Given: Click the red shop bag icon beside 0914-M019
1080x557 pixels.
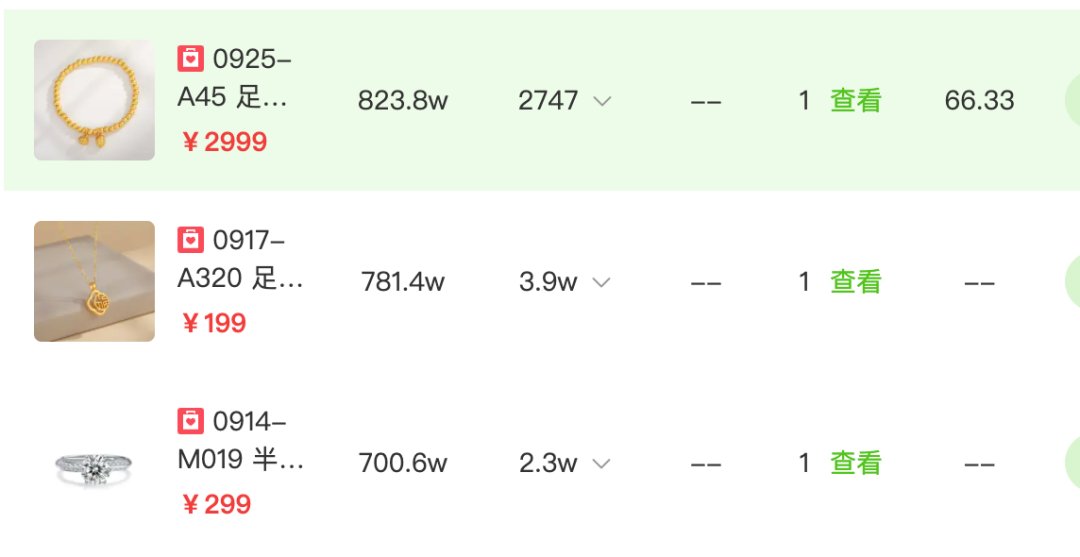Looking at the screenshot, I should [191, 421].
